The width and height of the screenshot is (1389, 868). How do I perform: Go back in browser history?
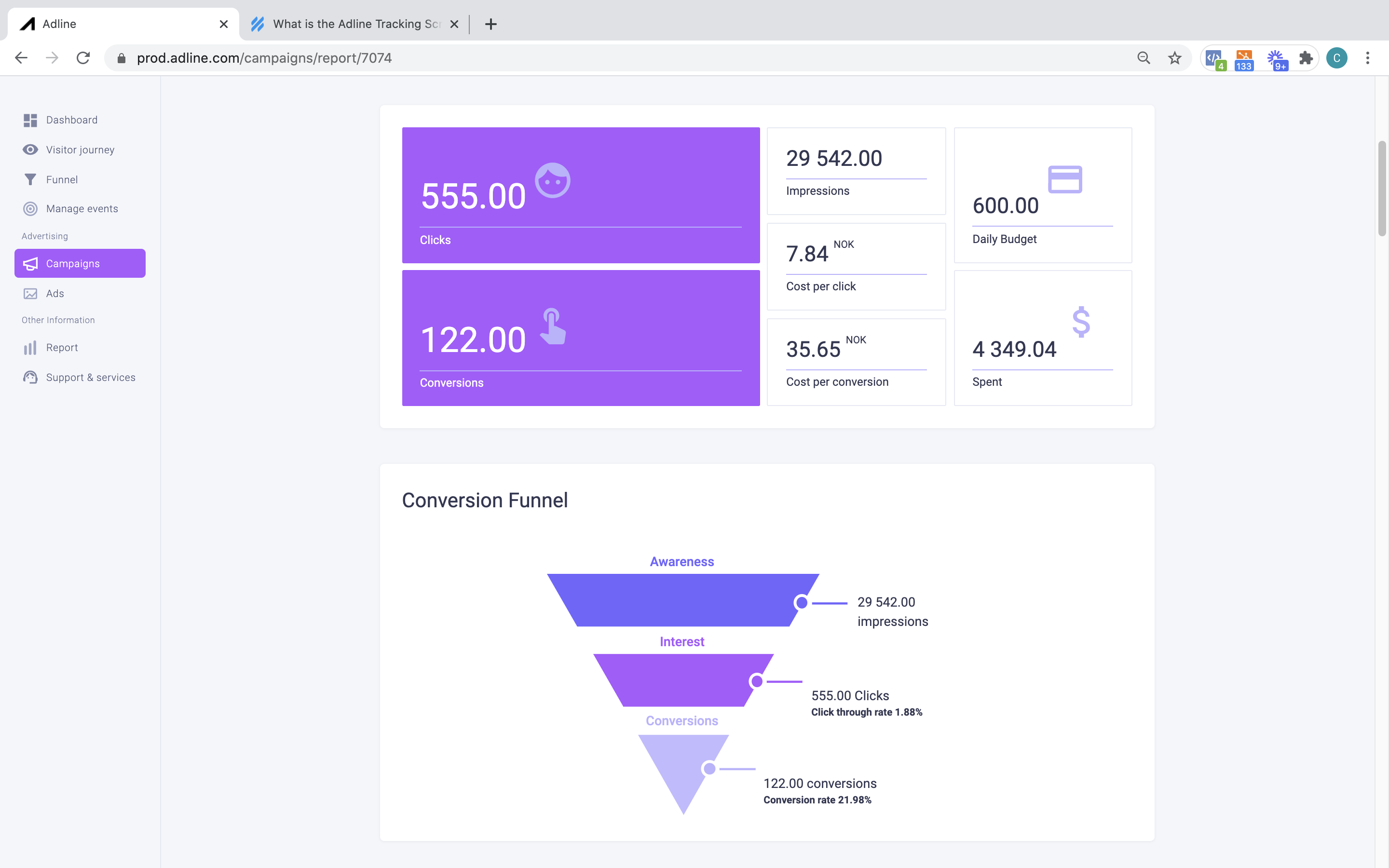pyautogui.click(x=21, y=58)
